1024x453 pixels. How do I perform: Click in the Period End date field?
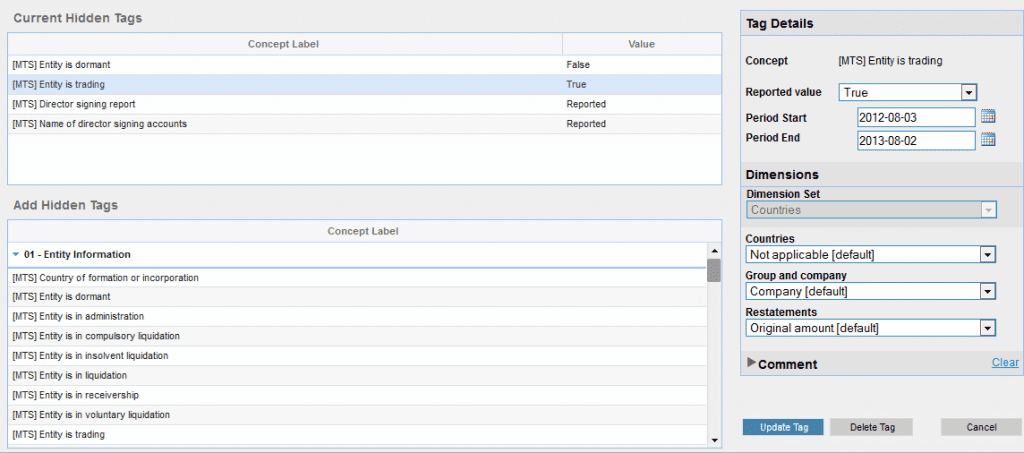pos(915,140)
